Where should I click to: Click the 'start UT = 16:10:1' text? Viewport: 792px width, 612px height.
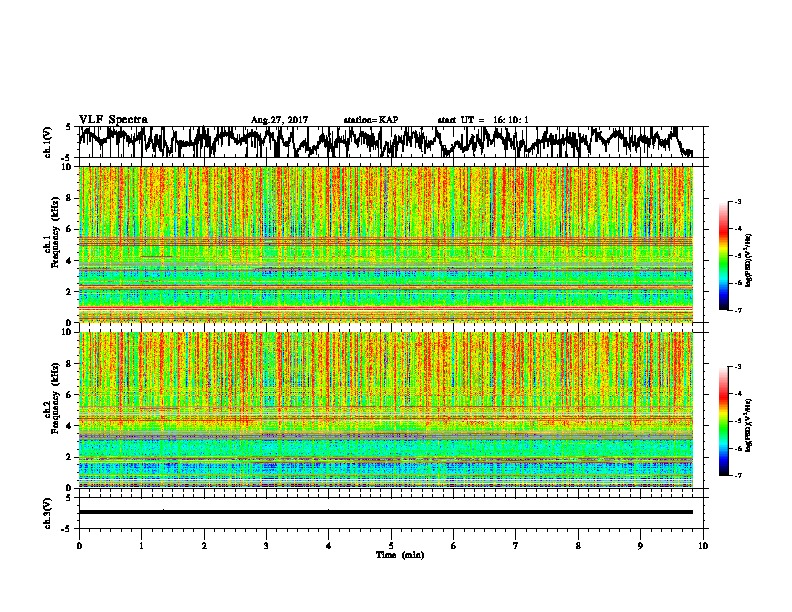click(x=483, y=120)
